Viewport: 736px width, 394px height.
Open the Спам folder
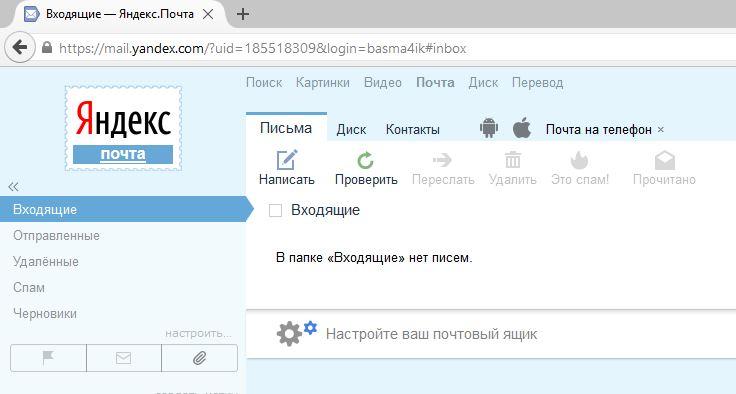pyautogui.click(x=29, y=287)
